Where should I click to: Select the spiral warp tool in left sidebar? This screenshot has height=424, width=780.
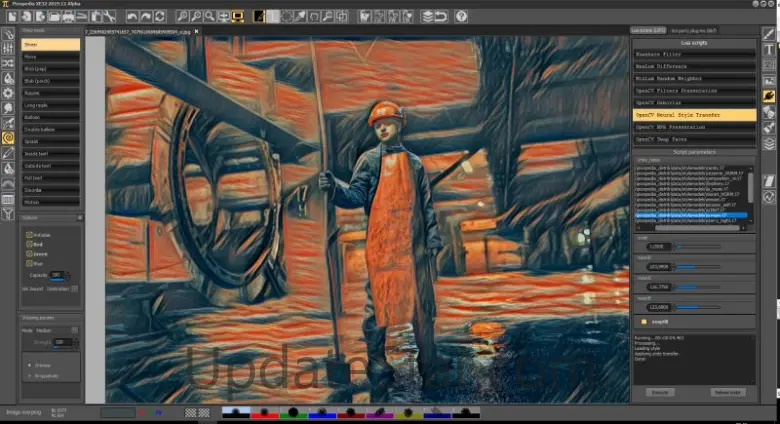(9, 138)
